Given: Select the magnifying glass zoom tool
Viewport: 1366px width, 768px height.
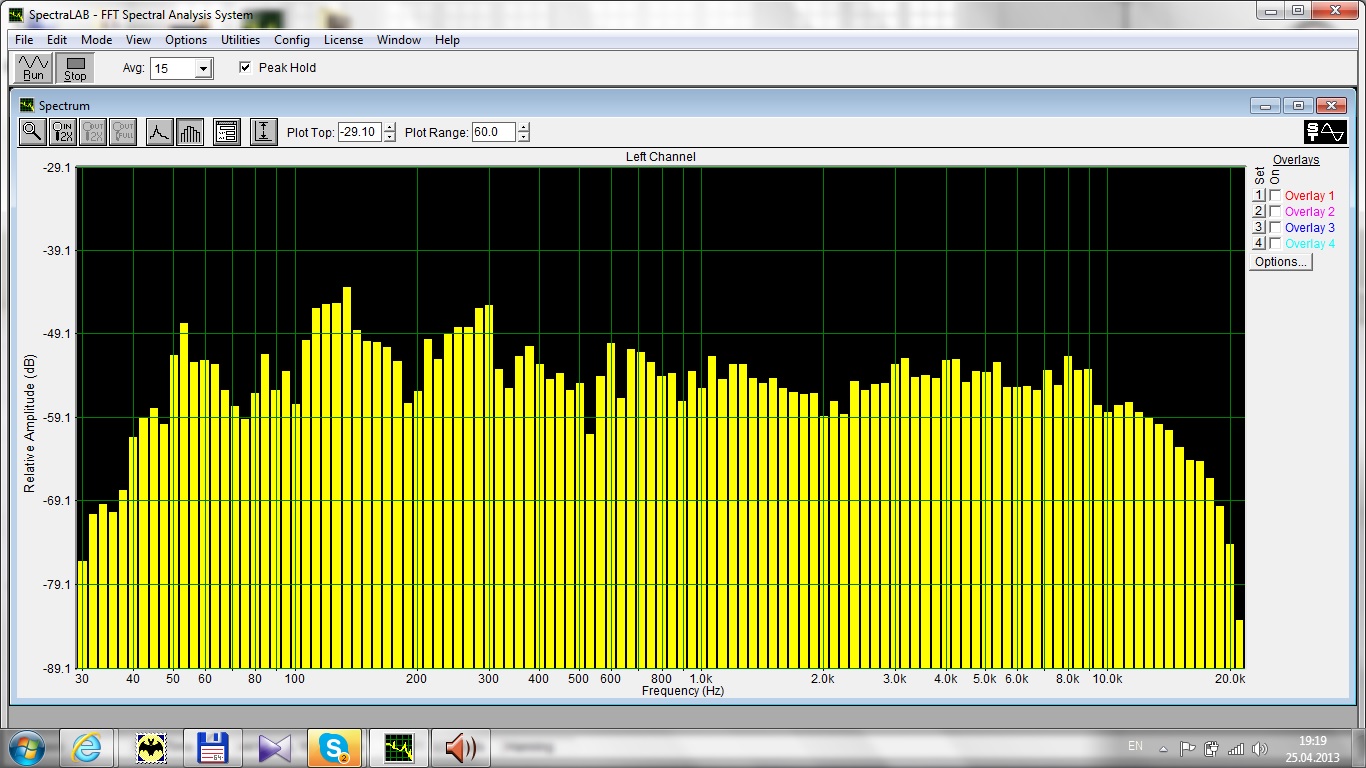Looking at the screenshot, I should [x=33, y=132].
